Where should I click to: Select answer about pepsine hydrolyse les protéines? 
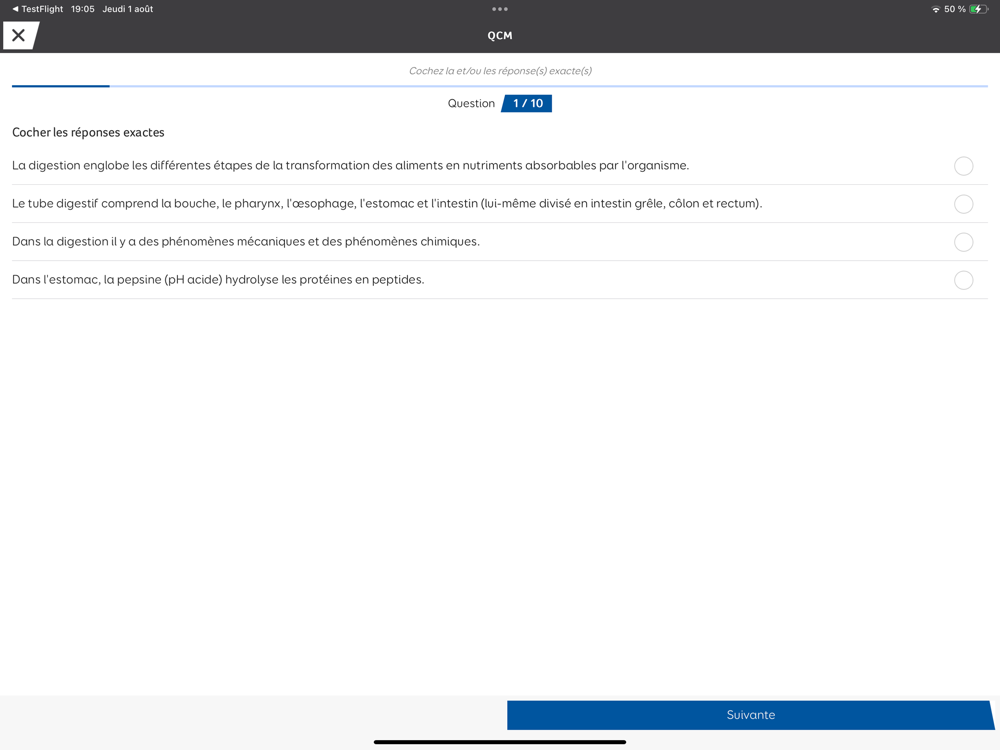[x=963, y=280]
